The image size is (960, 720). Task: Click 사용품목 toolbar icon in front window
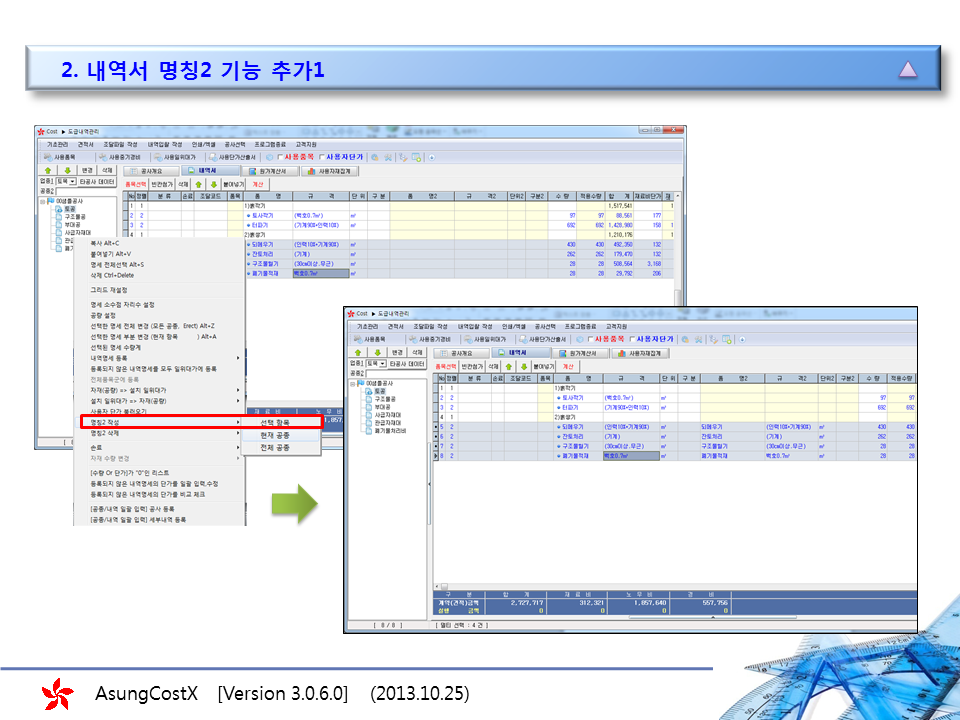358,339
